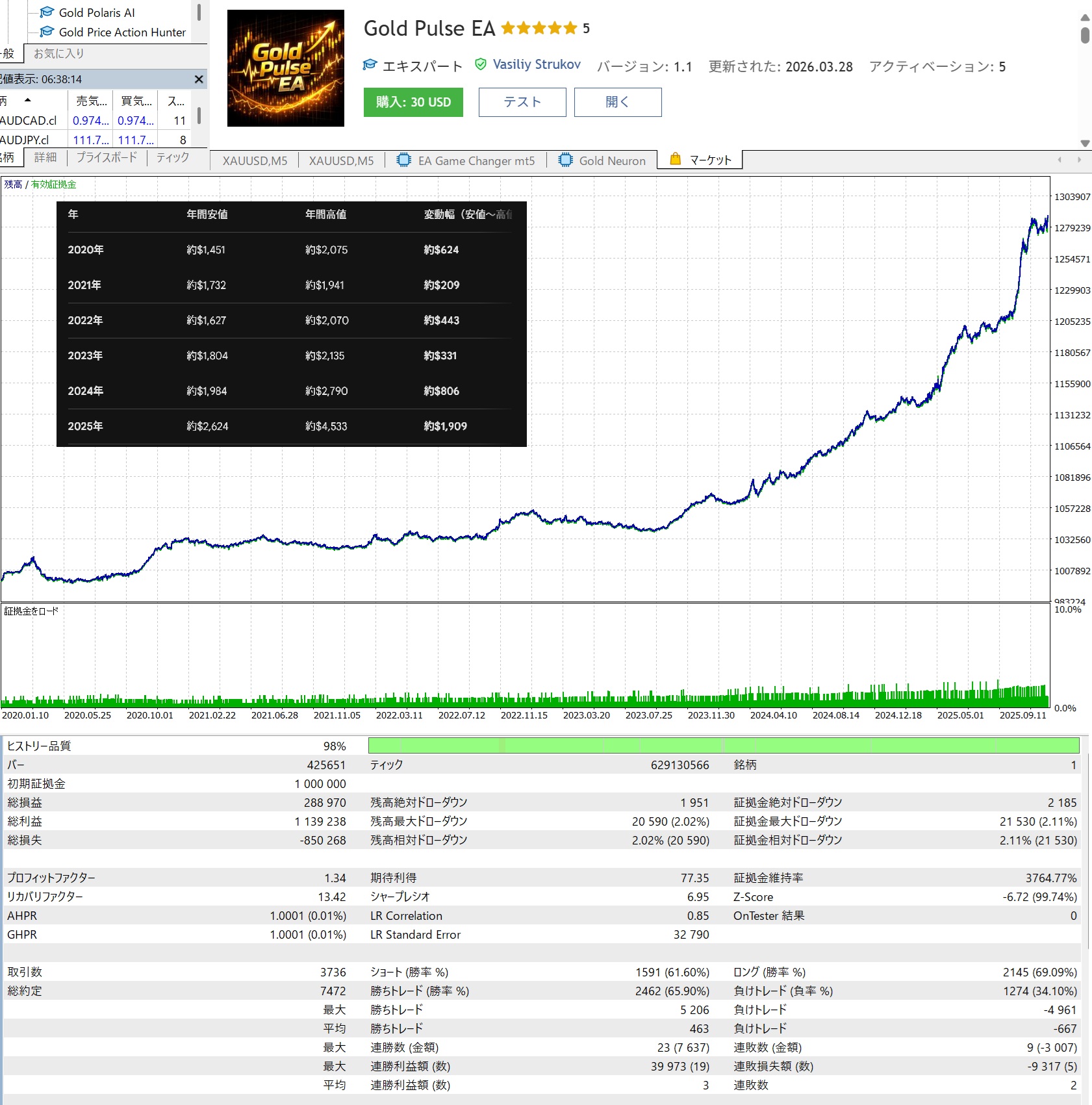The width and height of the screenshot is (1092, 1105).
Task: Open the プライスボード tab
Action: [107, 157]
